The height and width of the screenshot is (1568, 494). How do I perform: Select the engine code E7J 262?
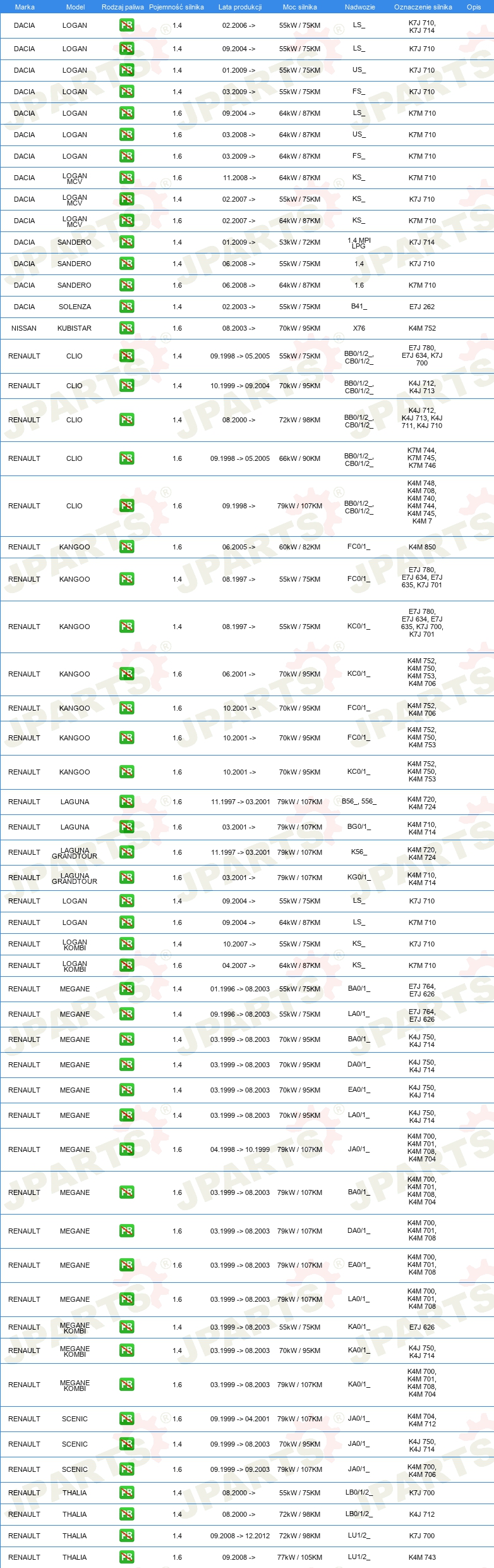coord(422,307)
